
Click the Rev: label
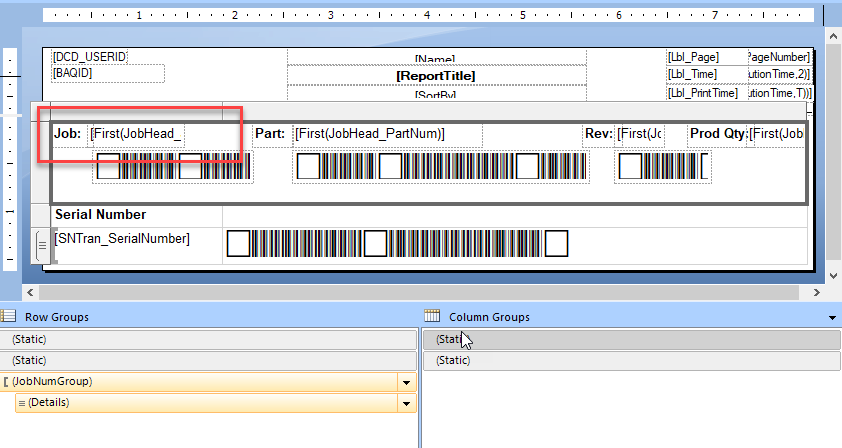tap(599, 134)
